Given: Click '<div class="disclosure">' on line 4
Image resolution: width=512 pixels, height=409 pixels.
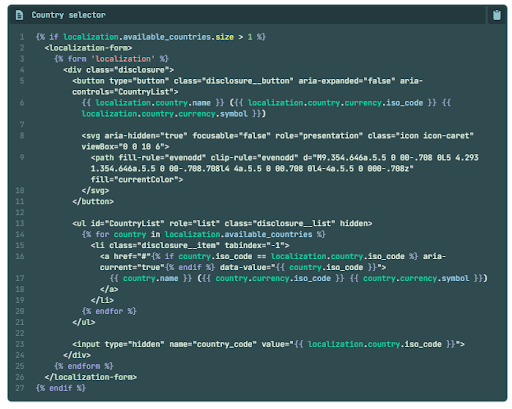Looking at the screenshot, I should pyautogui.click(x=118, y=70).
